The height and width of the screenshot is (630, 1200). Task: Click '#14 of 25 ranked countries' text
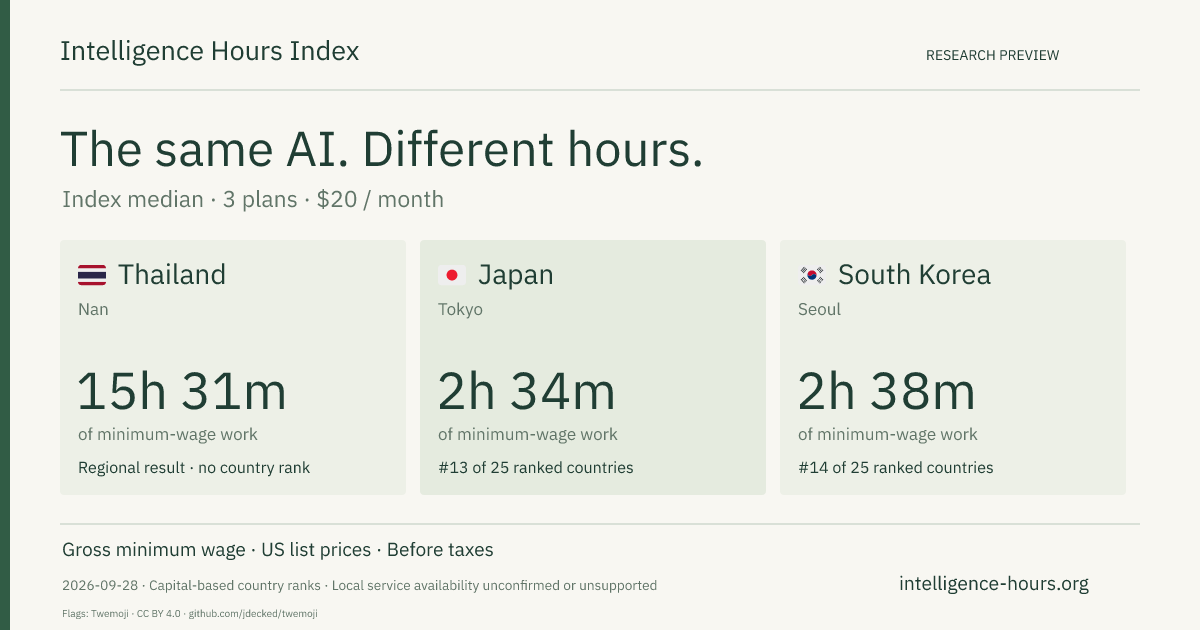coord(896,467)
